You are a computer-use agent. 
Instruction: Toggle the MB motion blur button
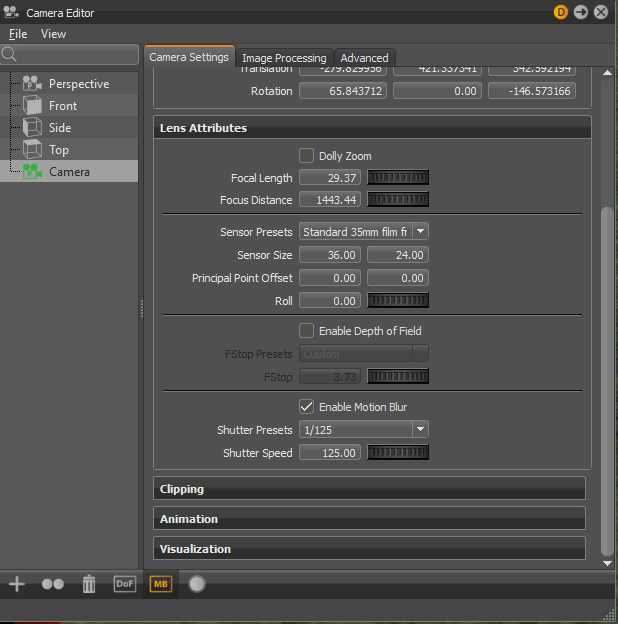[x=161, y=584]
